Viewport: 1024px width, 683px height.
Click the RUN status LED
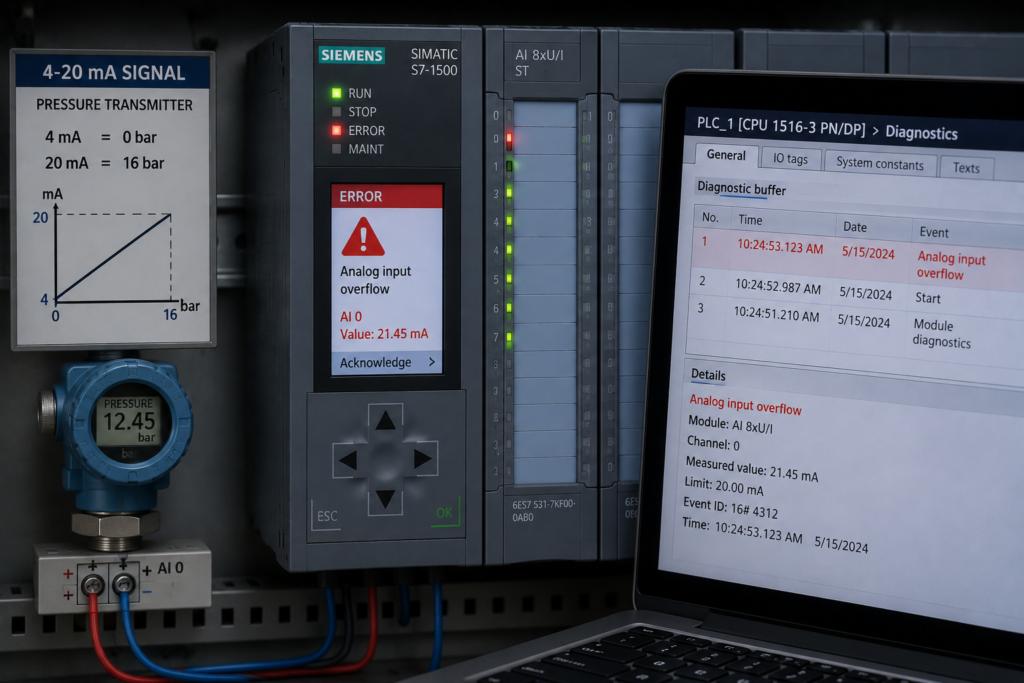coord(336,93)
